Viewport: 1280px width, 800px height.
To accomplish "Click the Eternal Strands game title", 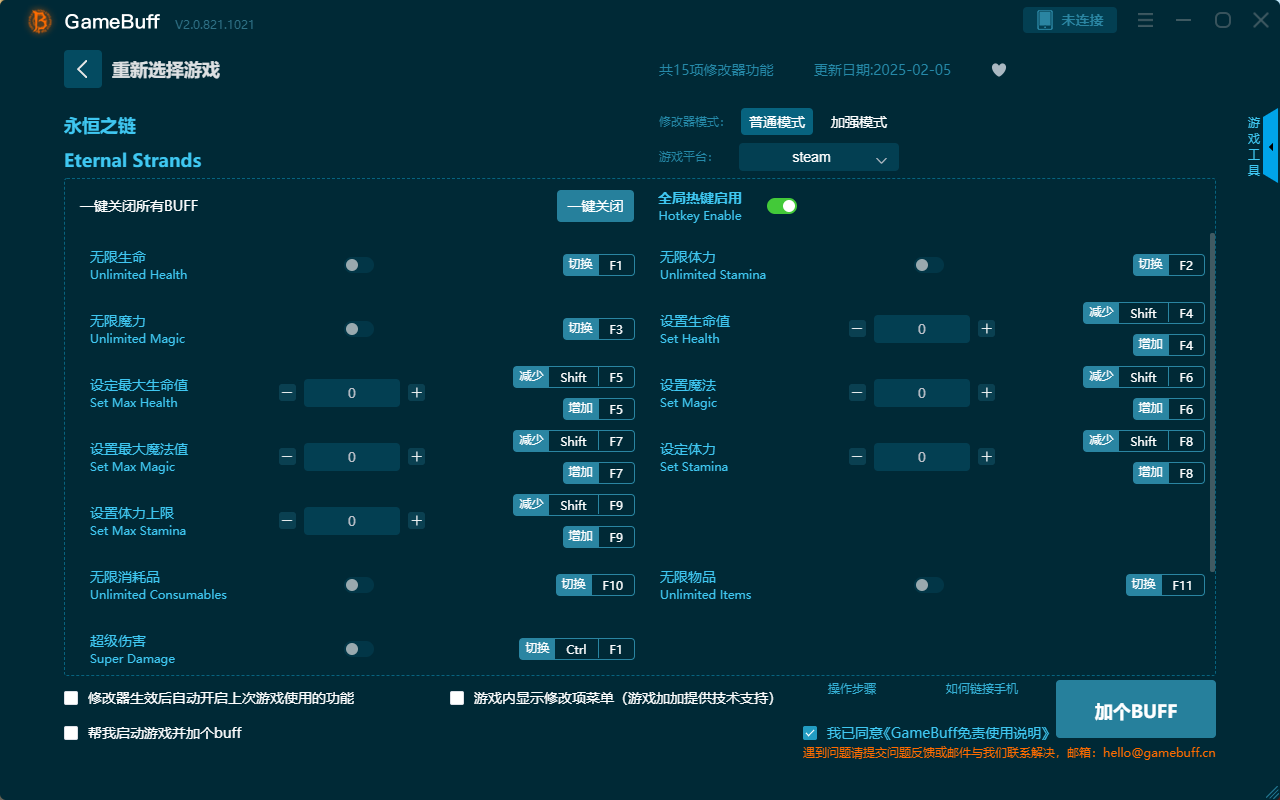I will click(x=133, y=161).
